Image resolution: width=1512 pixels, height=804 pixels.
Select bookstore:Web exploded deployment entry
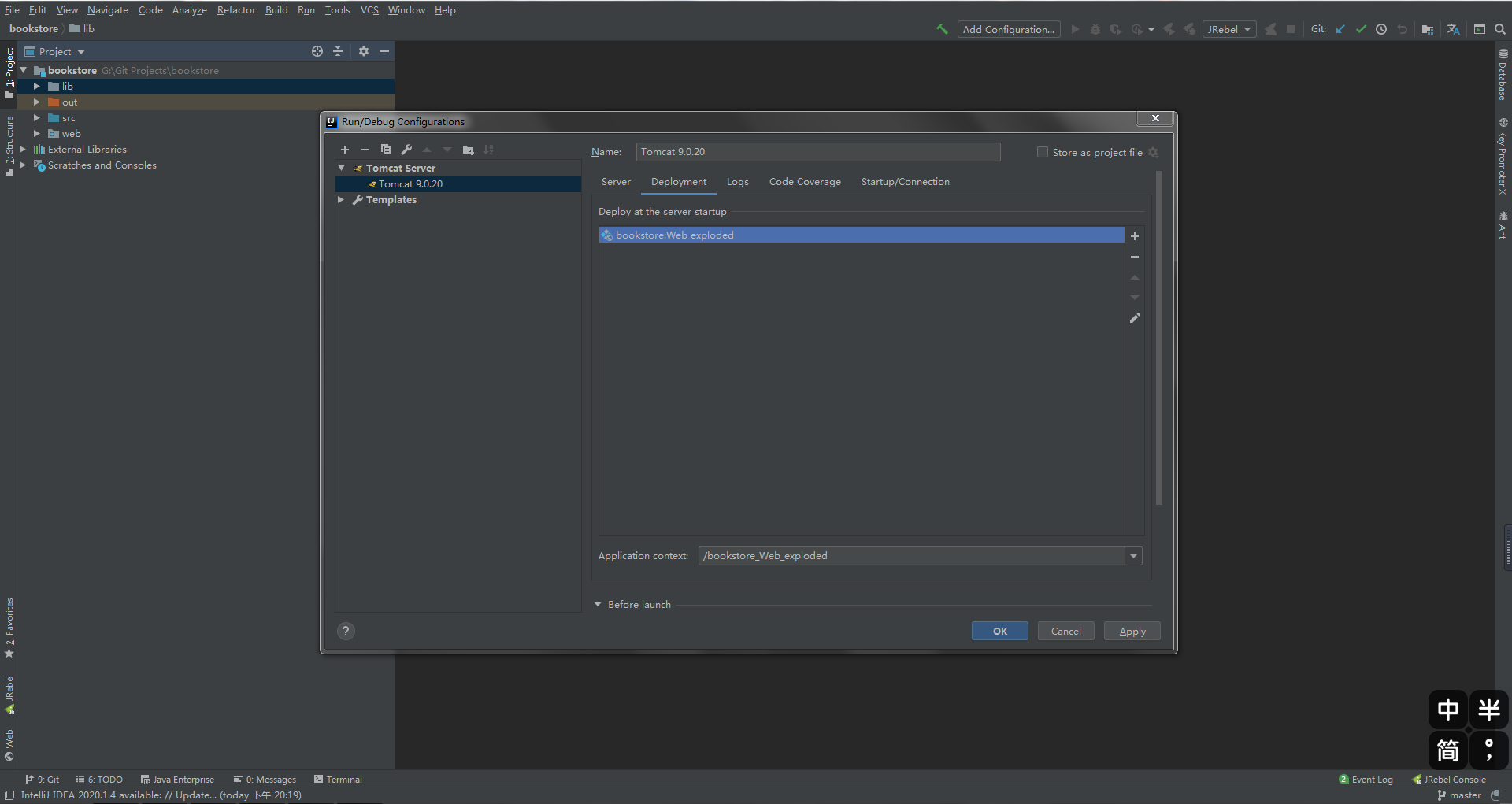click(x=862, y=235)
